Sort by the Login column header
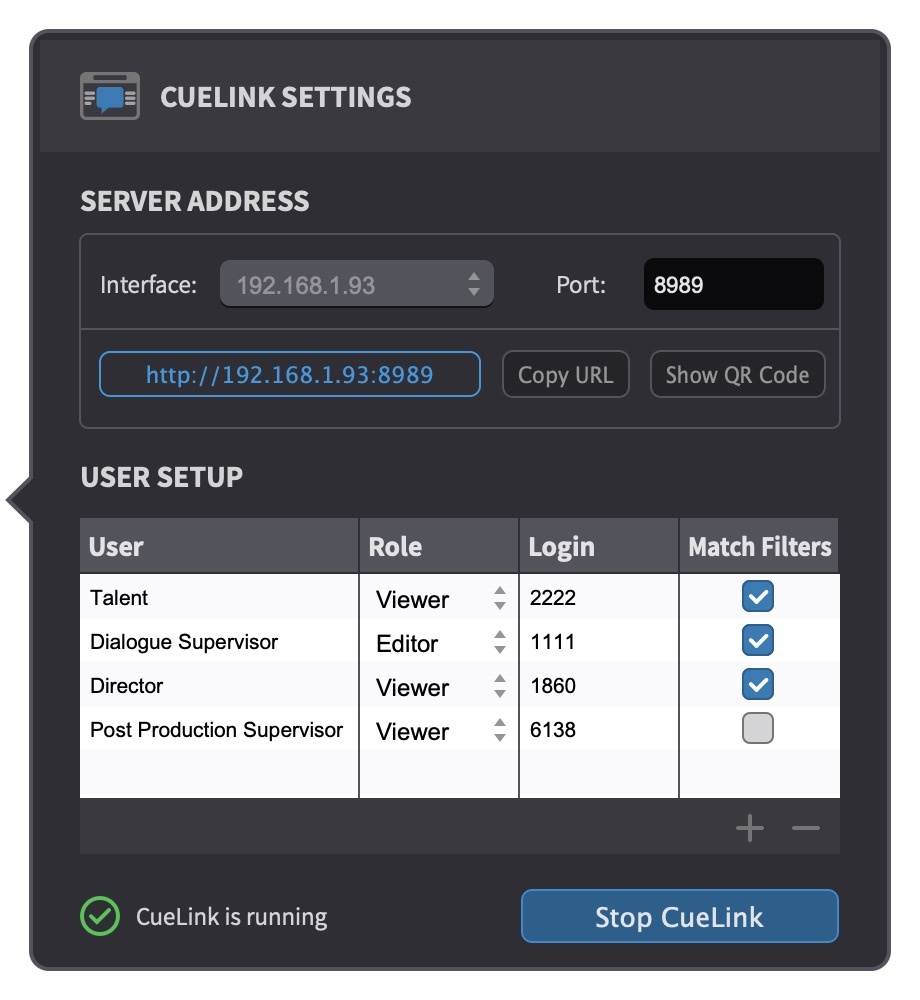The width and height of the screenshot is (920, 1000). point(599,546)
